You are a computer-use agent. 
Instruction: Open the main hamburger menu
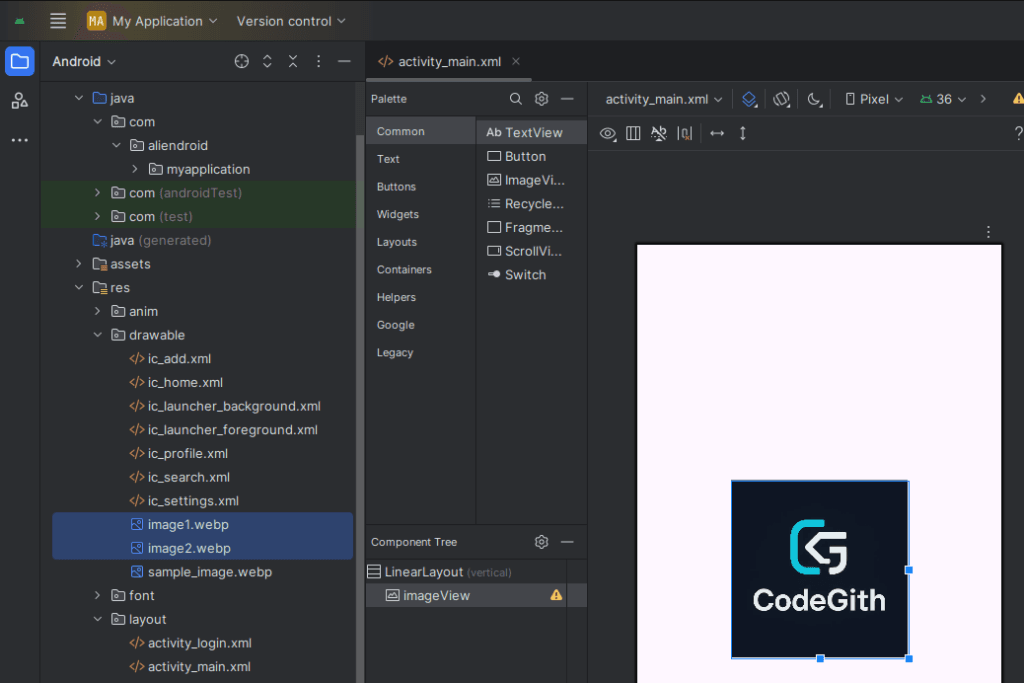58,21
